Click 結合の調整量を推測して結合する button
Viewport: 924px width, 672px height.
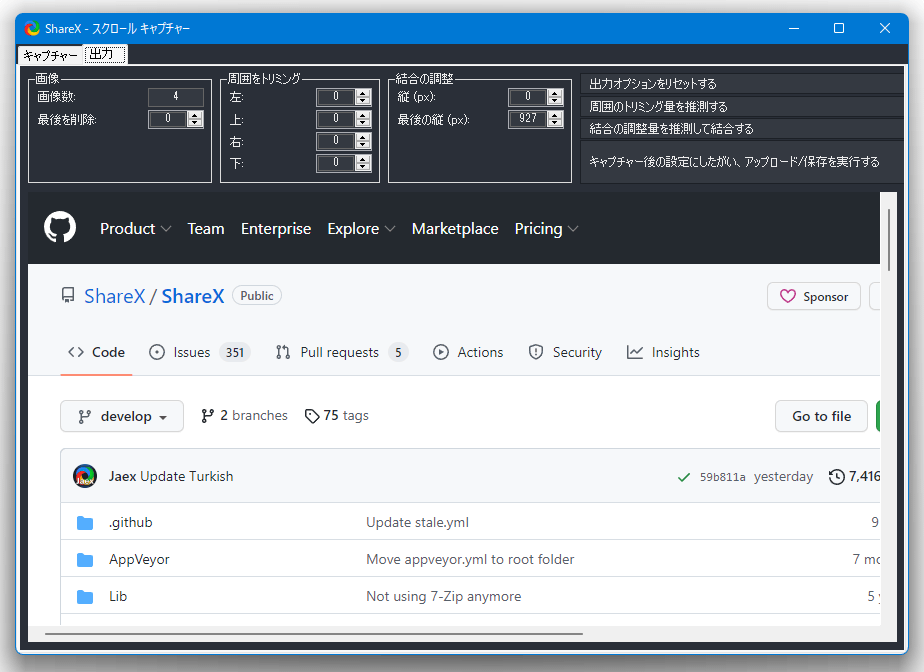point(742,129)
